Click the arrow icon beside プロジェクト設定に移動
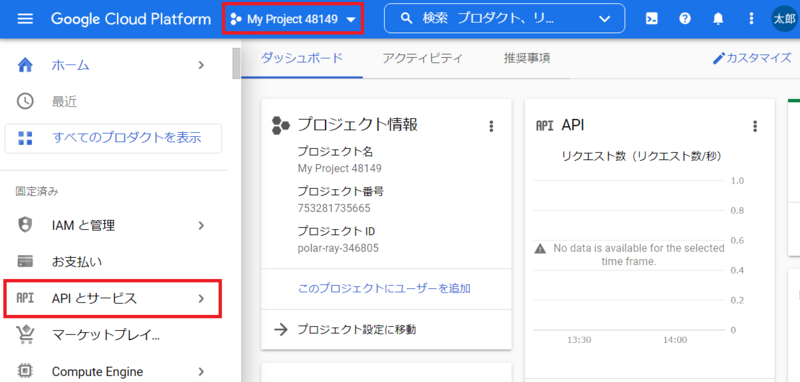800x382 pixels. (x=281, y=329)
